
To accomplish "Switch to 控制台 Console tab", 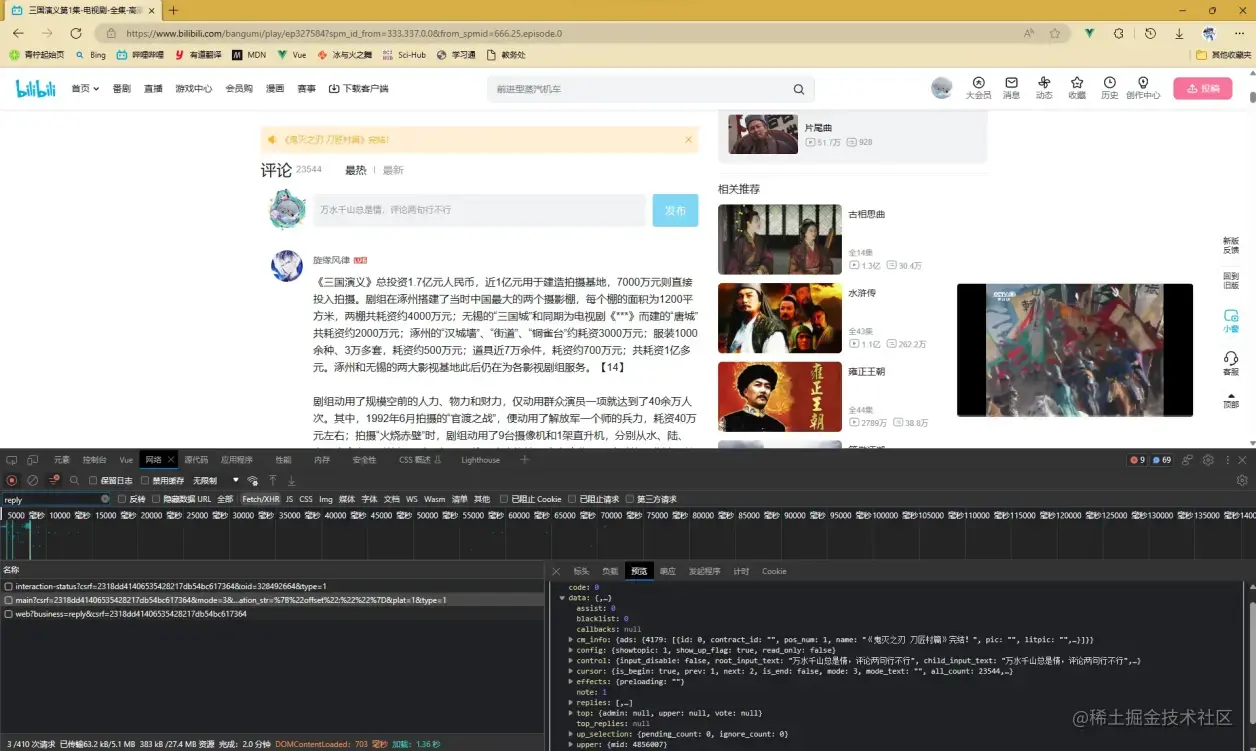I will (95, 460).
